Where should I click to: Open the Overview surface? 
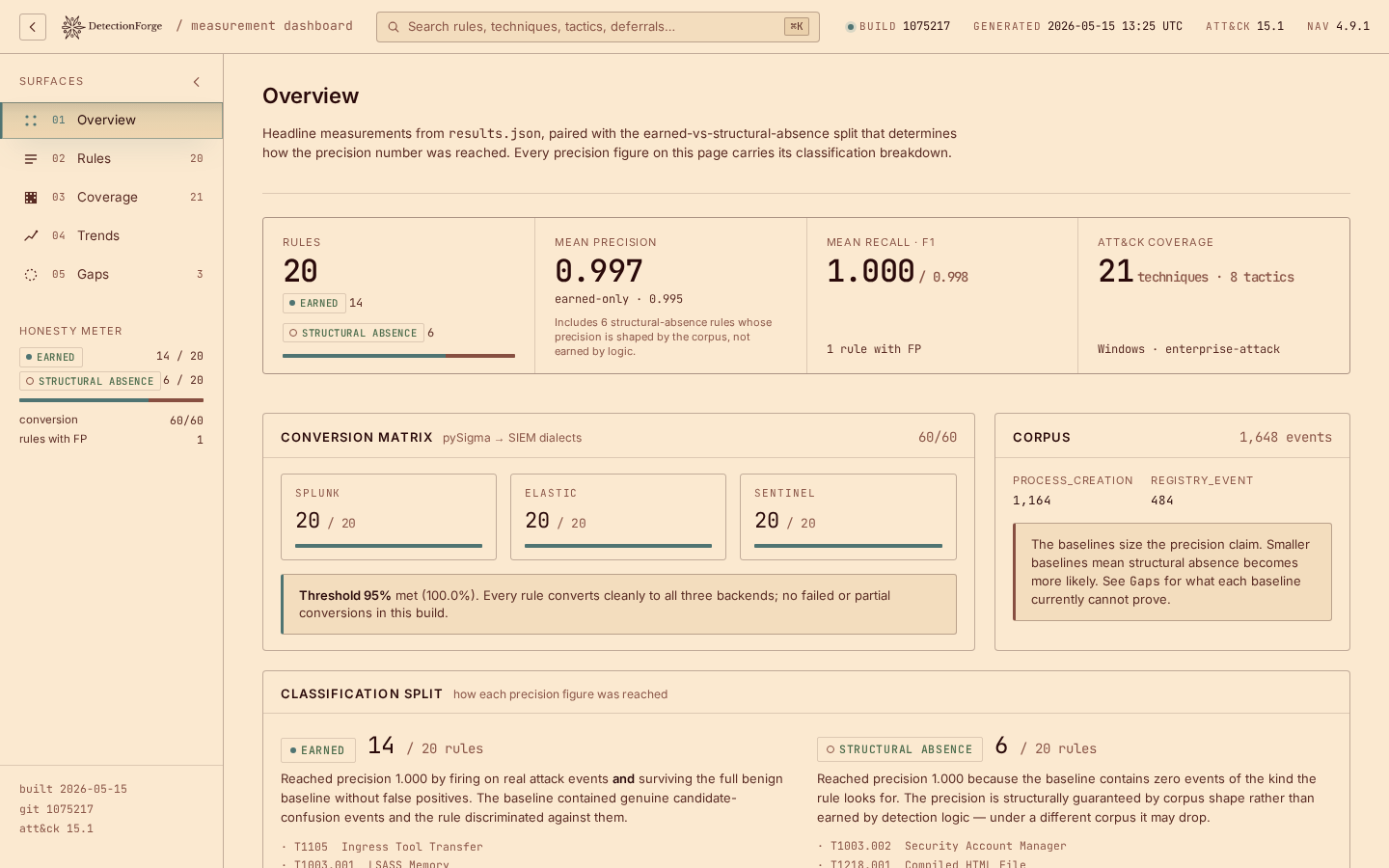(x=112, y=121)
